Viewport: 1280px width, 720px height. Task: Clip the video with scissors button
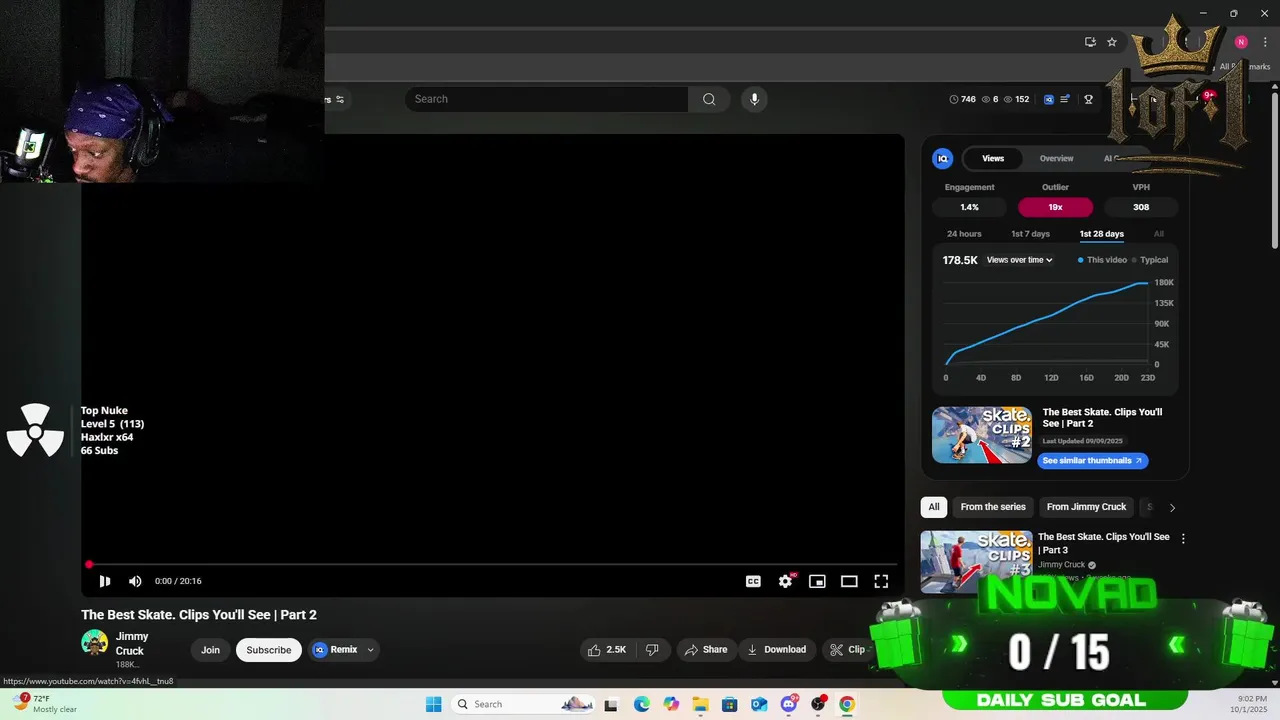pos(847,650)
